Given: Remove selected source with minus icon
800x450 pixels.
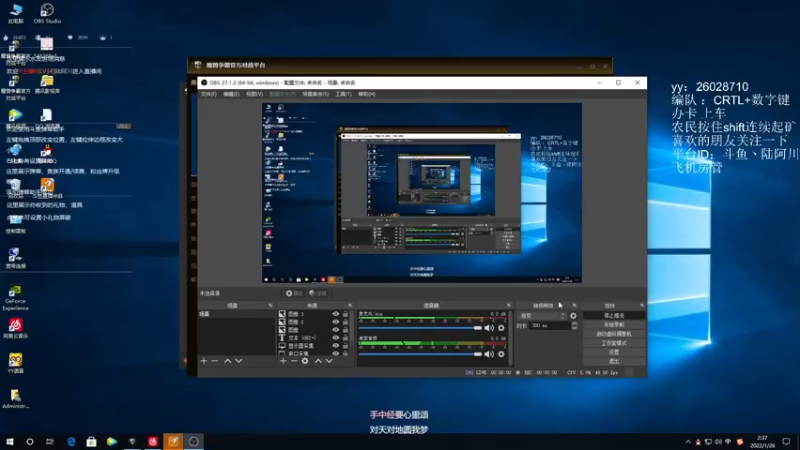Looking at the screenshot, I should point(294,361).
